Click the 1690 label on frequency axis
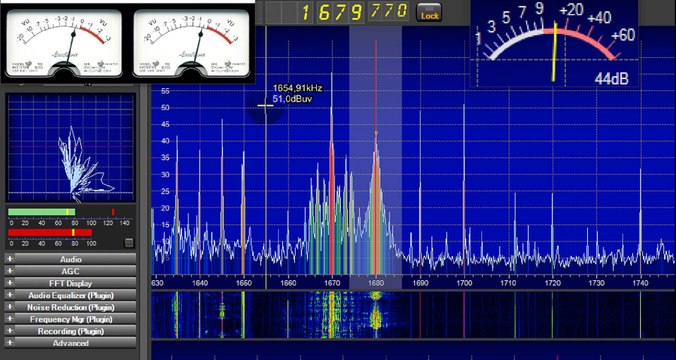 tap(420, 283)
